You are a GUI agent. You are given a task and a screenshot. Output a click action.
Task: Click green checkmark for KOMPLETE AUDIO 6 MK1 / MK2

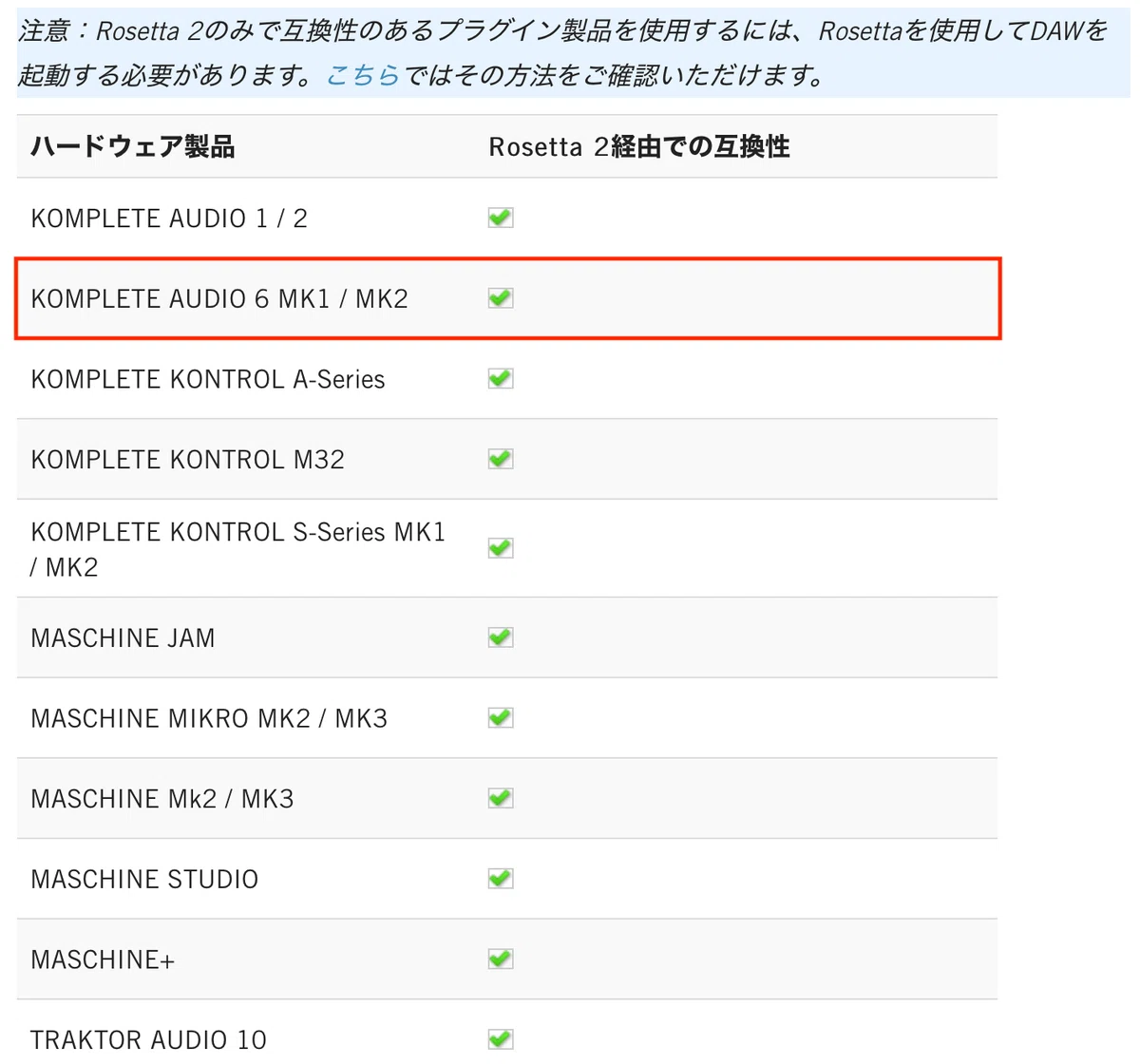[501, 298]
